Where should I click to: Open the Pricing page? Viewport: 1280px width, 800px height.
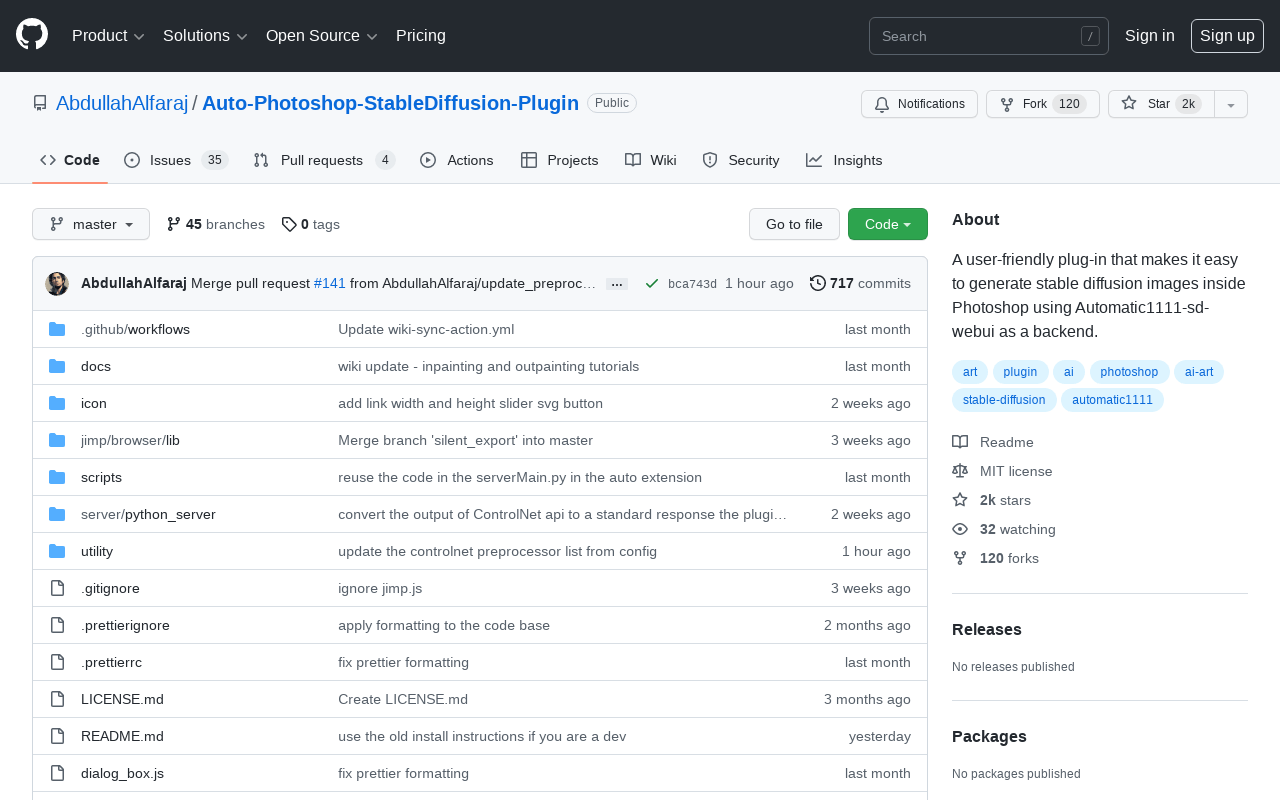click(x=421, y=36)
